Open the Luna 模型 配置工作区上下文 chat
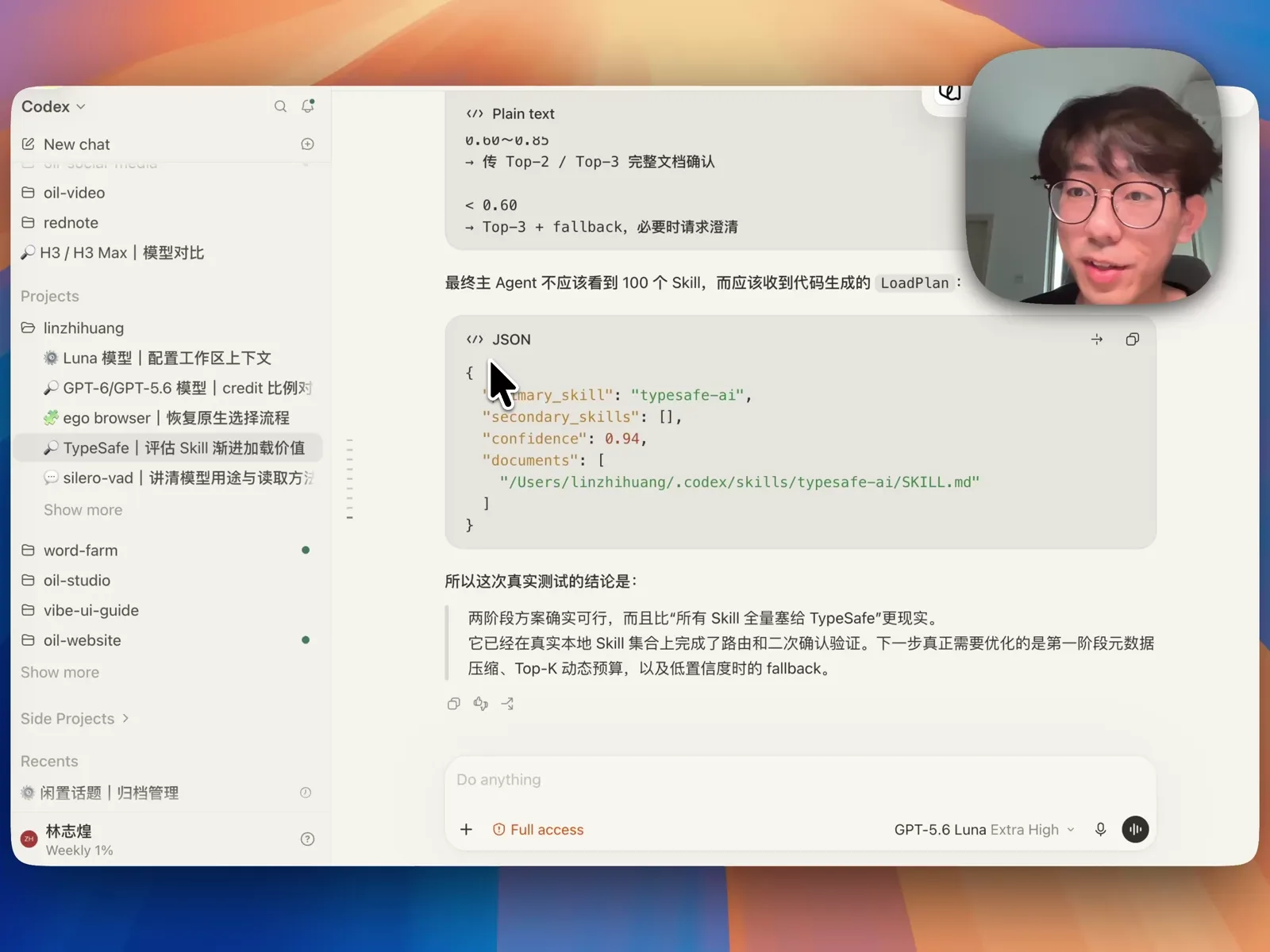 (167, 358)
